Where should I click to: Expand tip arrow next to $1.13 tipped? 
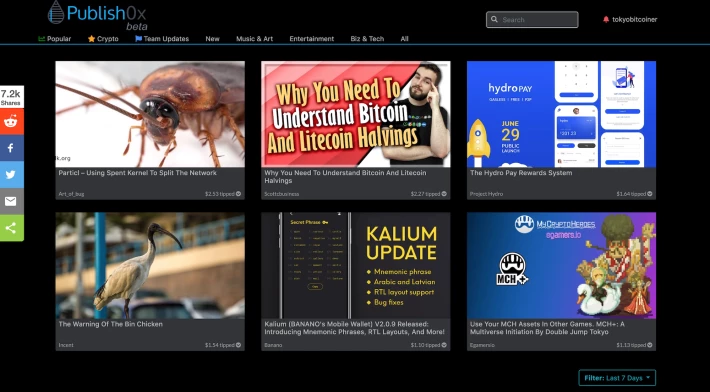[x=649, y=345]
